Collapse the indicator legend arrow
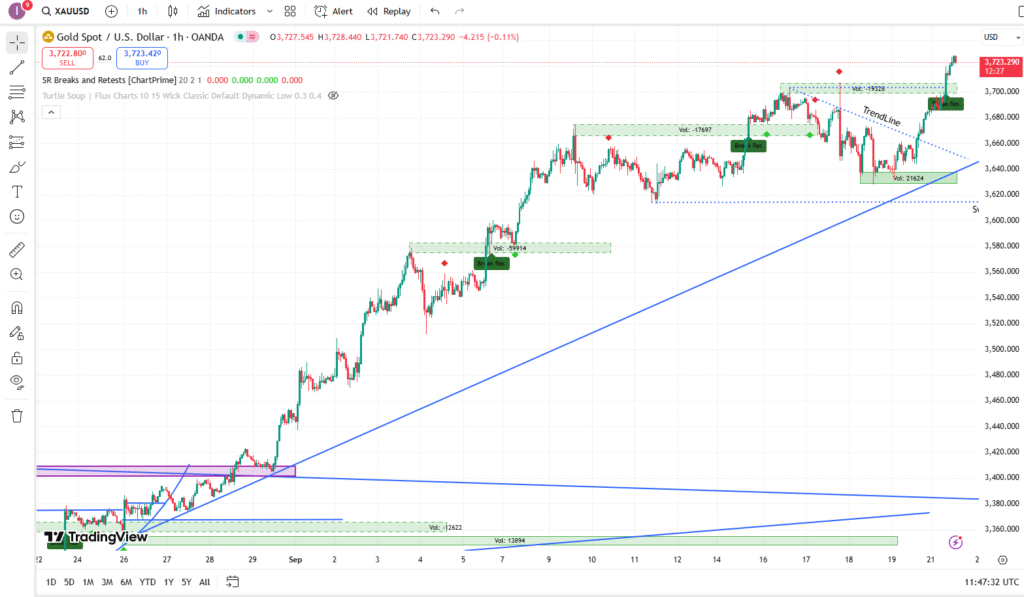The height and width of the screenshot is (597, 1024). (50, 111)
